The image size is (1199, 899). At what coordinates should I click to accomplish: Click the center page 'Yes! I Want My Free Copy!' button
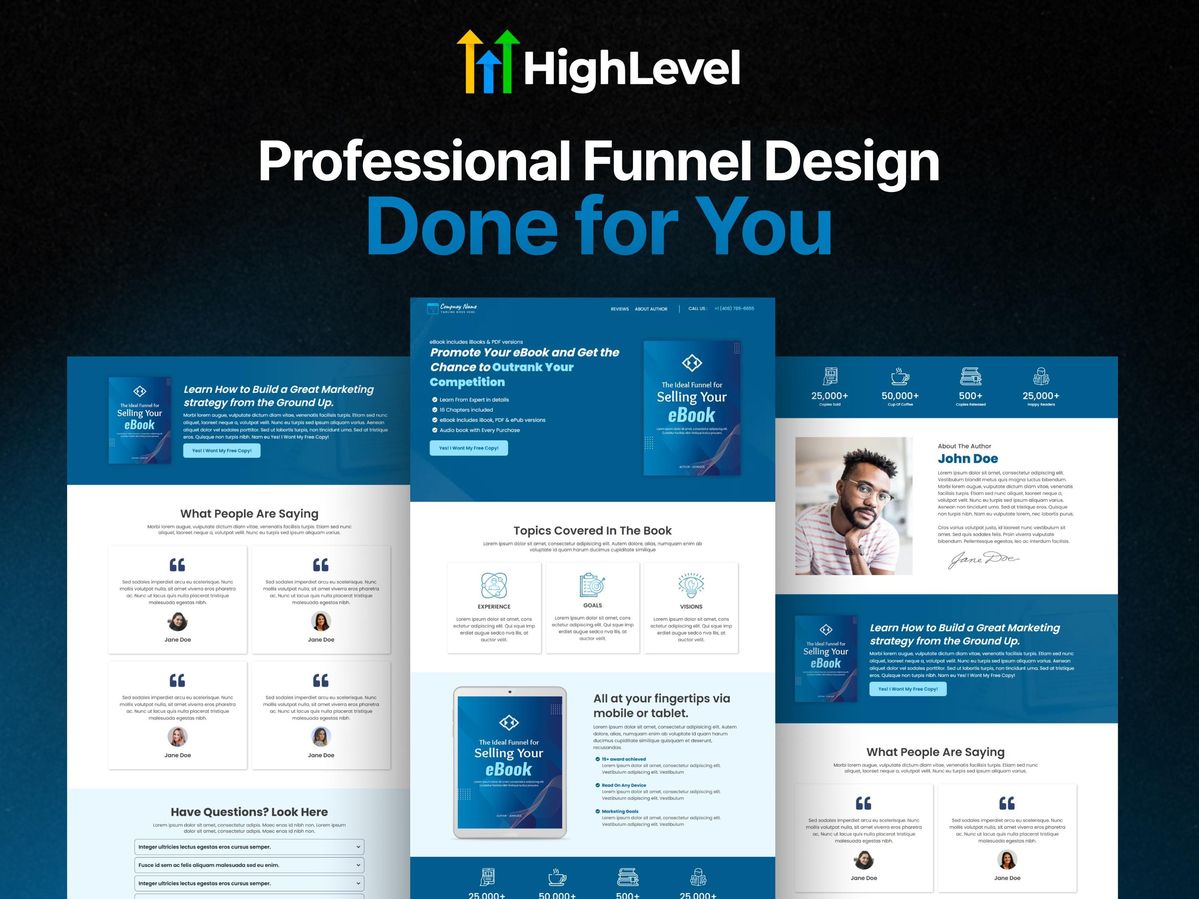coord(468,448)
